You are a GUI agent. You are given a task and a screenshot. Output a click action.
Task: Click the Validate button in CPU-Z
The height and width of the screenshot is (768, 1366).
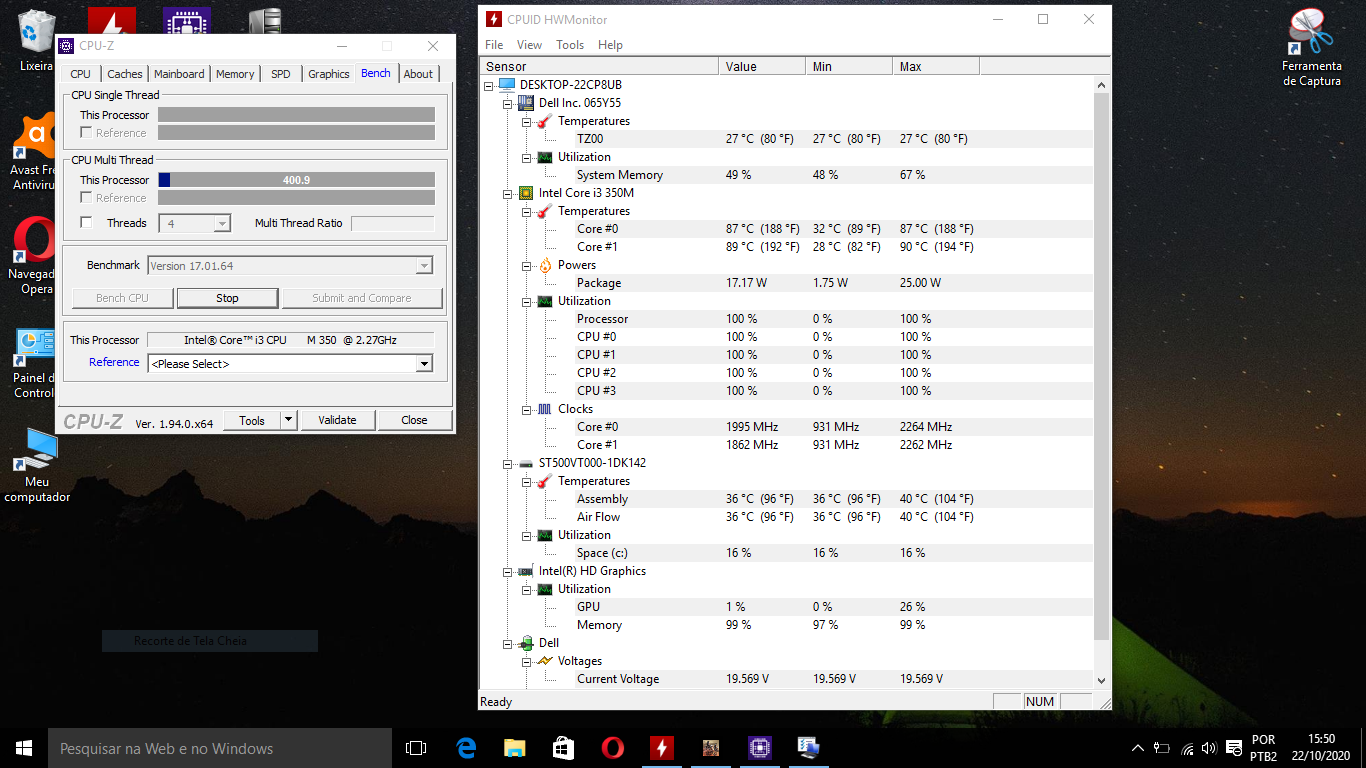coord(337,420)
